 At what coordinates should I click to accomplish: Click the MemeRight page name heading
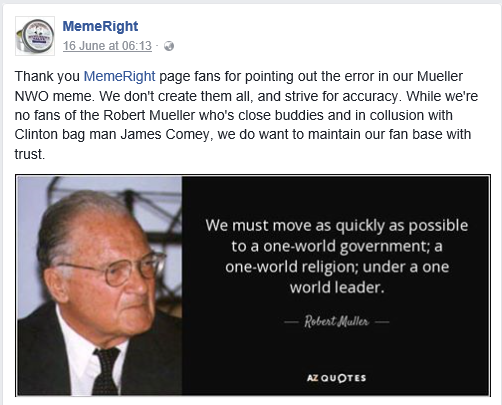click(100, 26)
